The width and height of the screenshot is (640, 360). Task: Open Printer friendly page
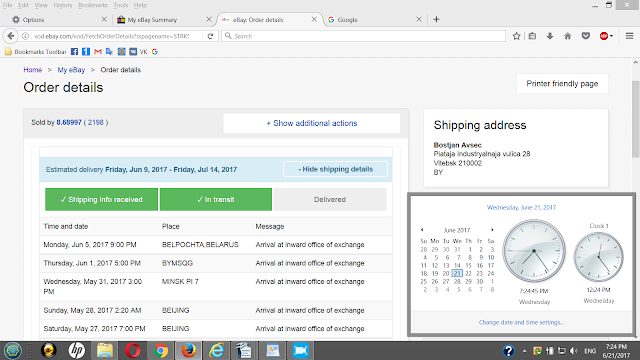coord(562,84)
